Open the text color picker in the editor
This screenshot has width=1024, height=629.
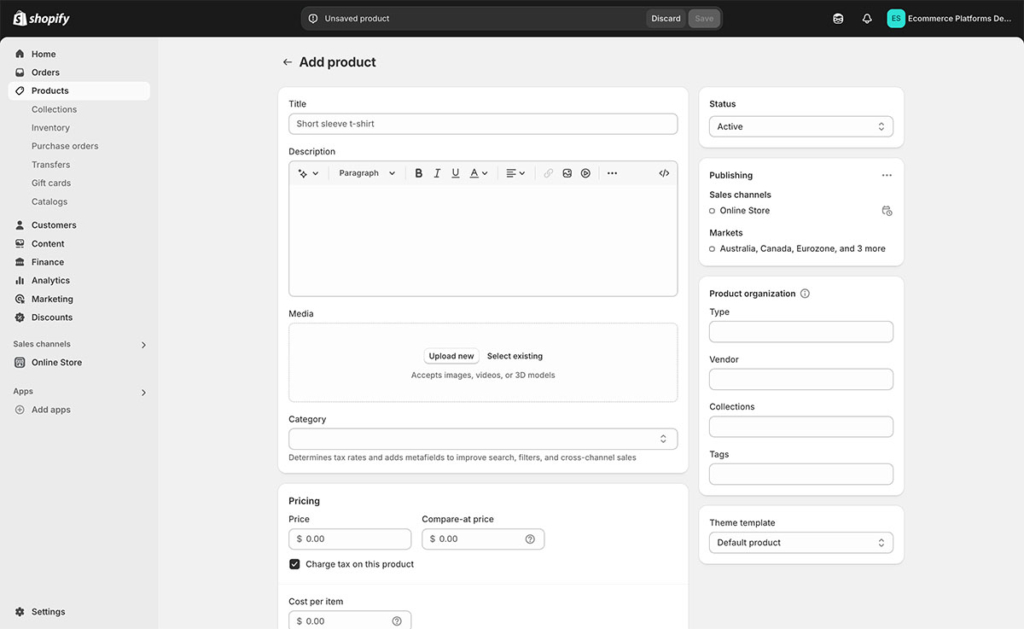474,172
